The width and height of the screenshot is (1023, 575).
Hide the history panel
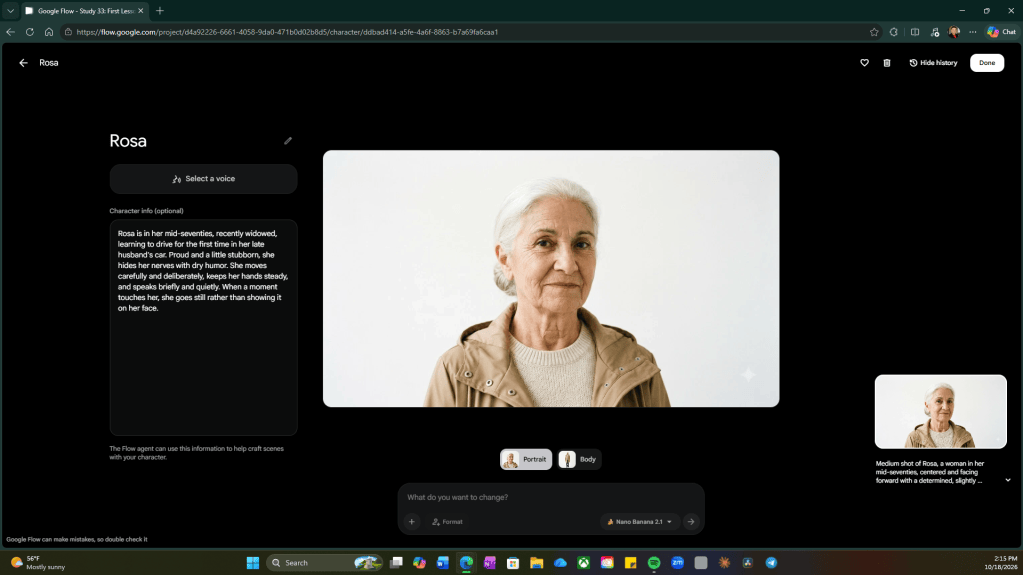pyautogui.click(x=933, y=63)
